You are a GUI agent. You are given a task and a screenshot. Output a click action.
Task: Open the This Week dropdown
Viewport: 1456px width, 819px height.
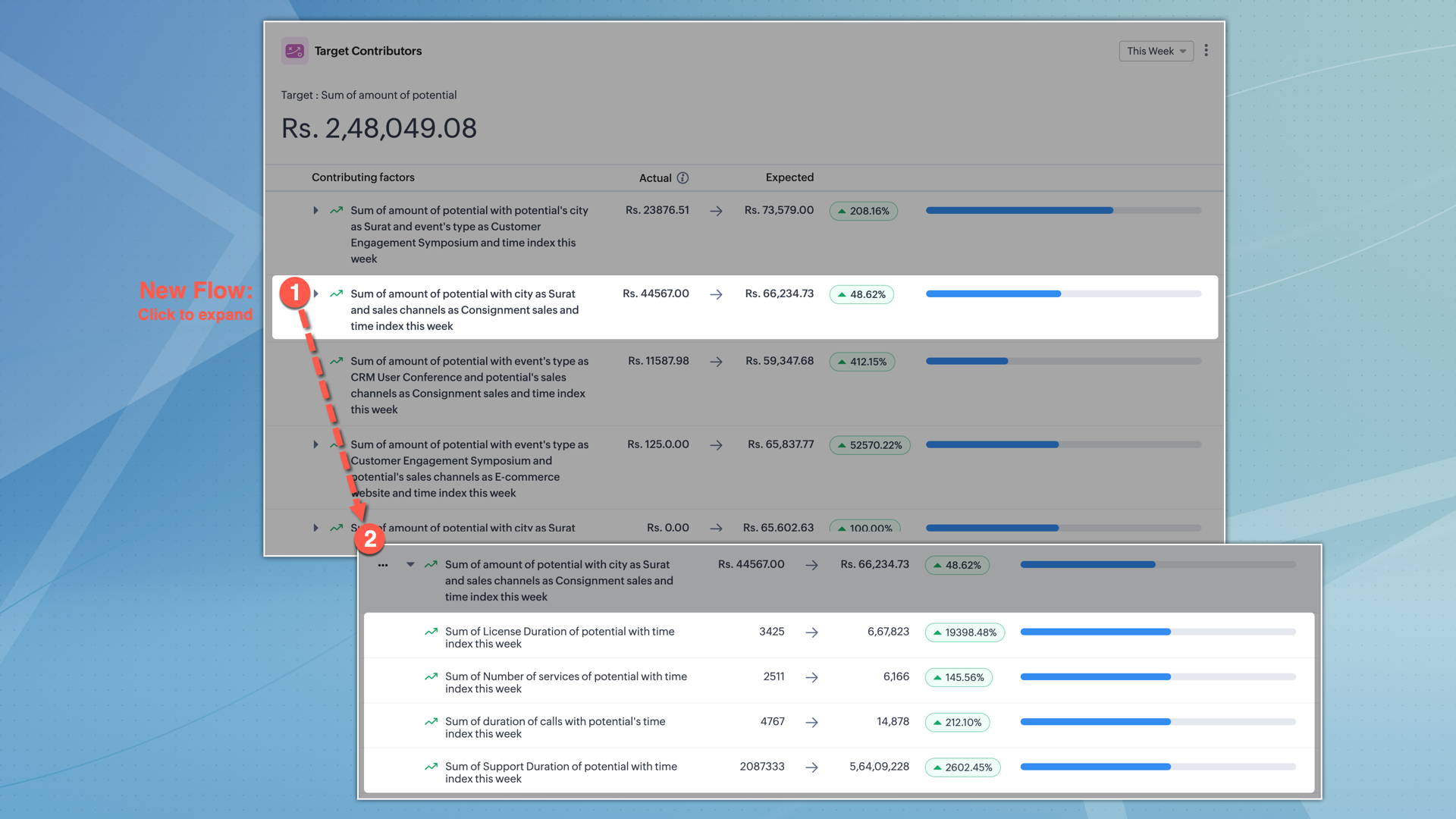point(1156,51)
